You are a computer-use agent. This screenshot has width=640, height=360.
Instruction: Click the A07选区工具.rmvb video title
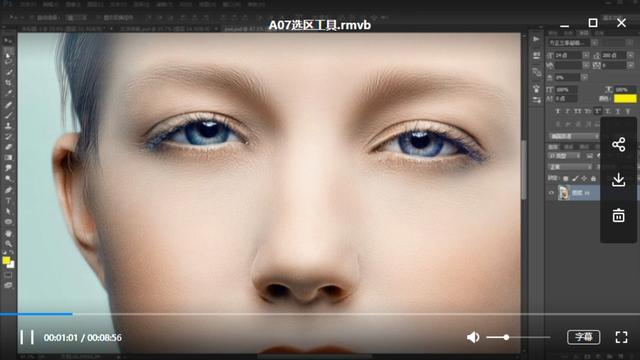pos(320,25)
